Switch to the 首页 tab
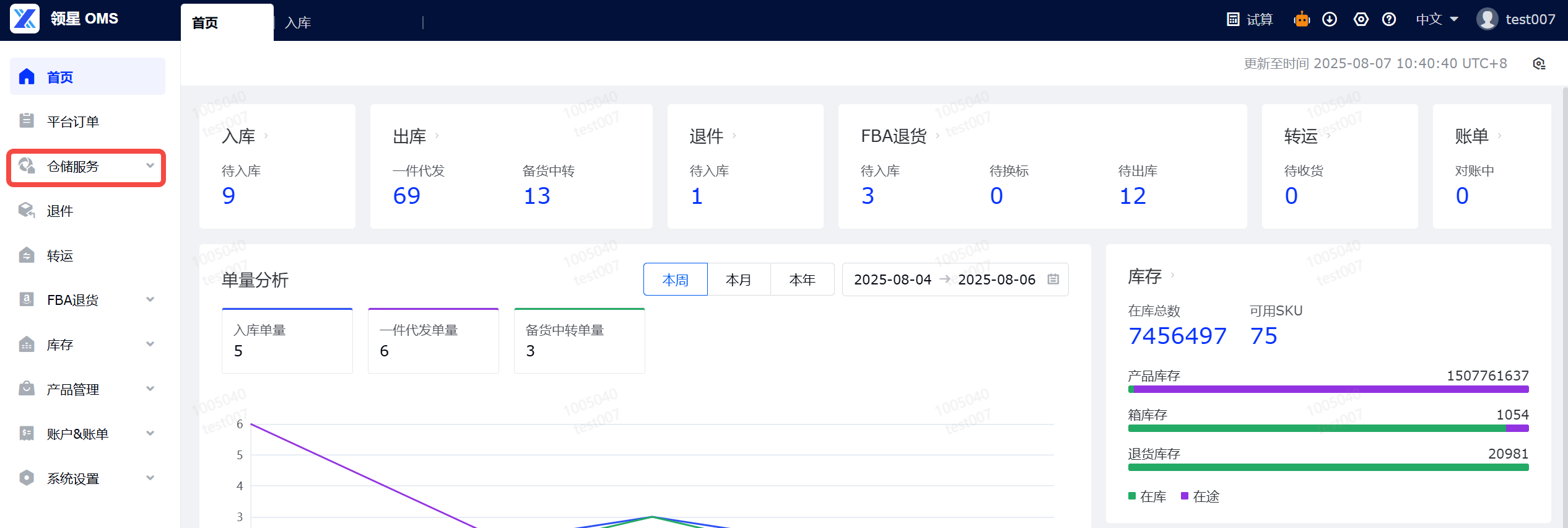 (227, 22)
